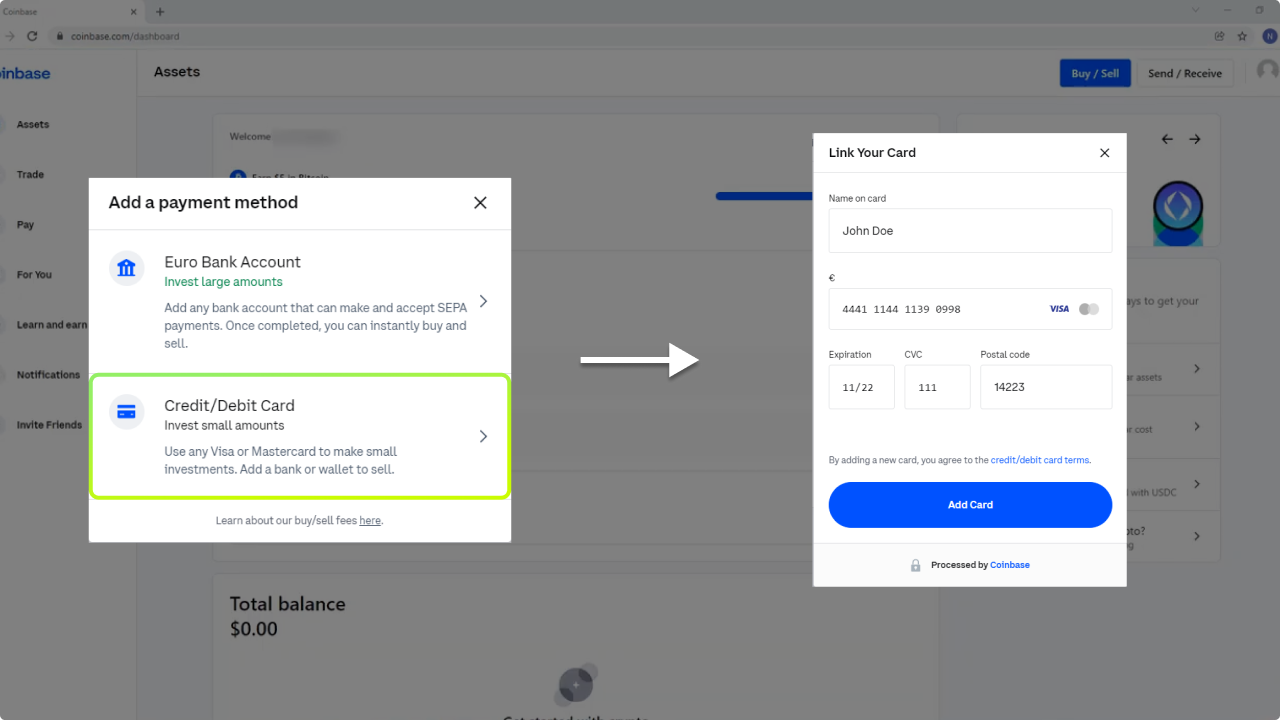1280x720 pixels.
Task: Reload the page in browser toolbar
Action: (32, 36)
